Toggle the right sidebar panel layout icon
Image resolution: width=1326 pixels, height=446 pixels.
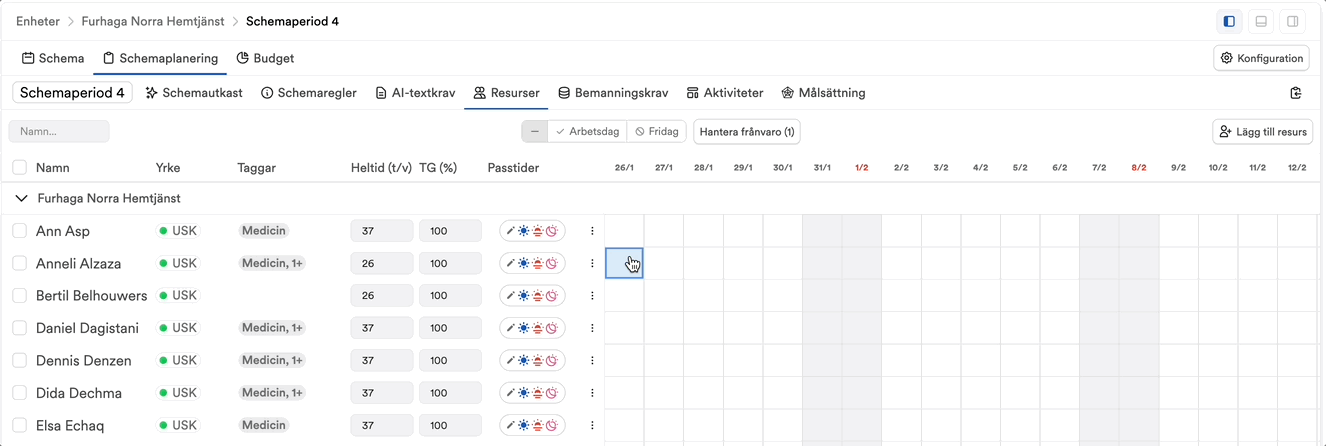pyautogui.click(x=1293, y=21)
